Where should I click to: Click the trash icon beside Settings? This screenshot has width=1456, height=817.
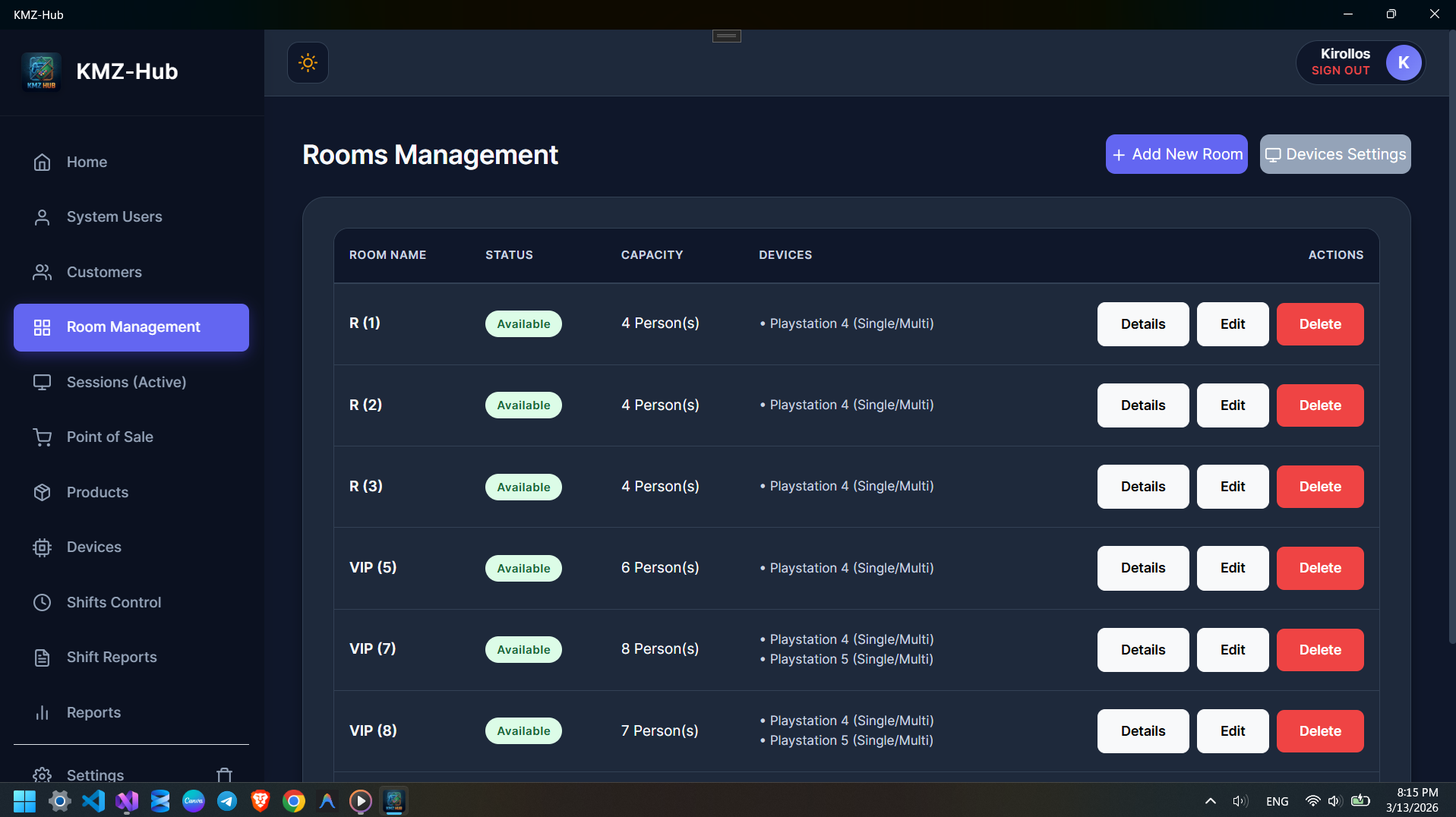click(224, 774)
